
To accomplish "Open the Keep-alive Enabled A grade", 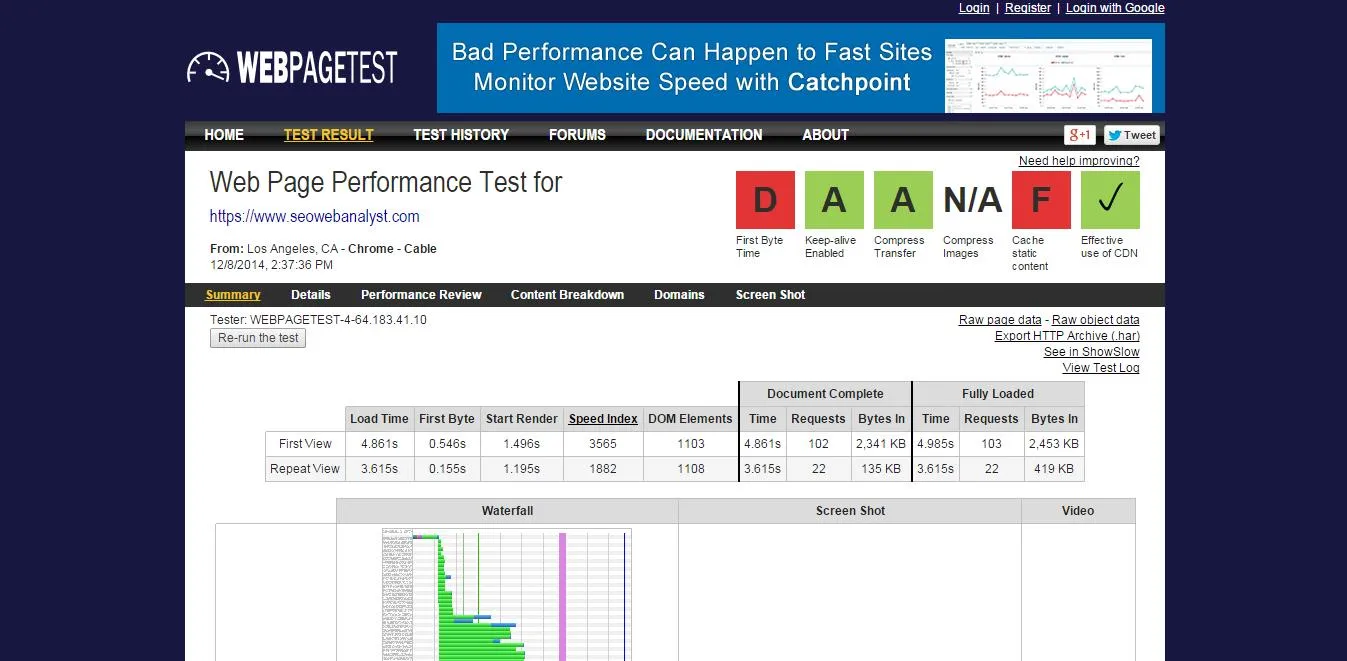I will pos(834,200).
